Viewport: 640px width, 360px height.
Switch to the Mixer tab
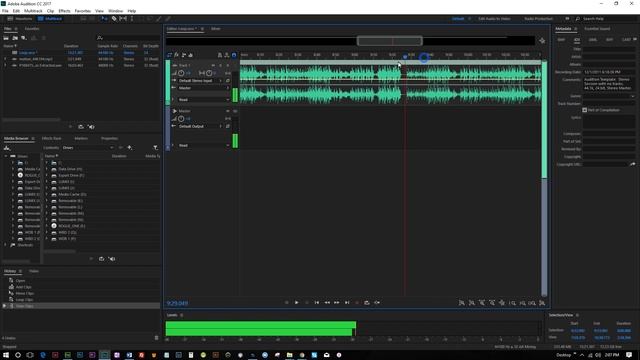pyautogui.click(x=216, y=29)
